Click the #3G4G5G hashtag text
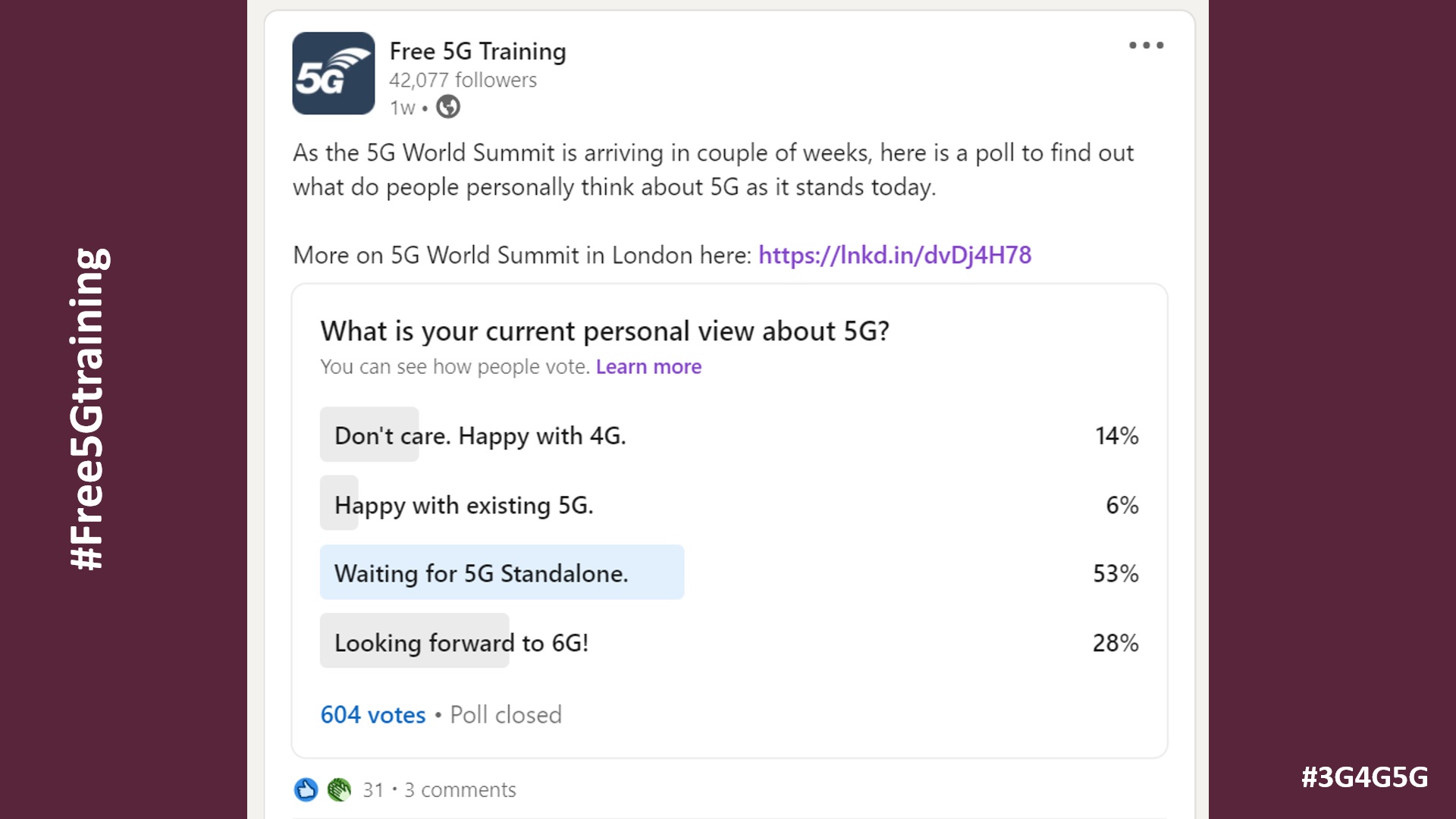This screenshot has width=1456, height=819. [1364, 777]
